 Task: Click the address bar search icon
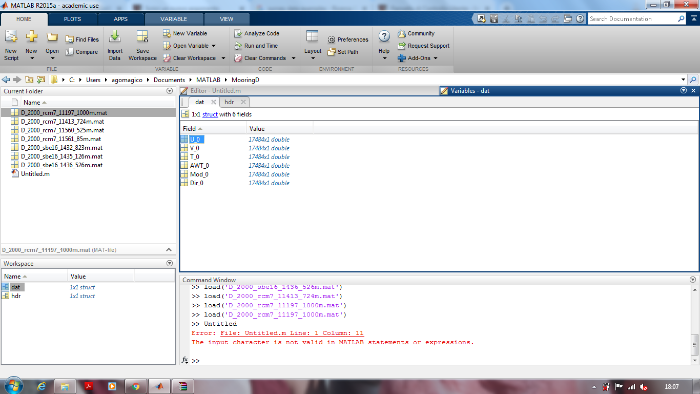tap(693, 79)
